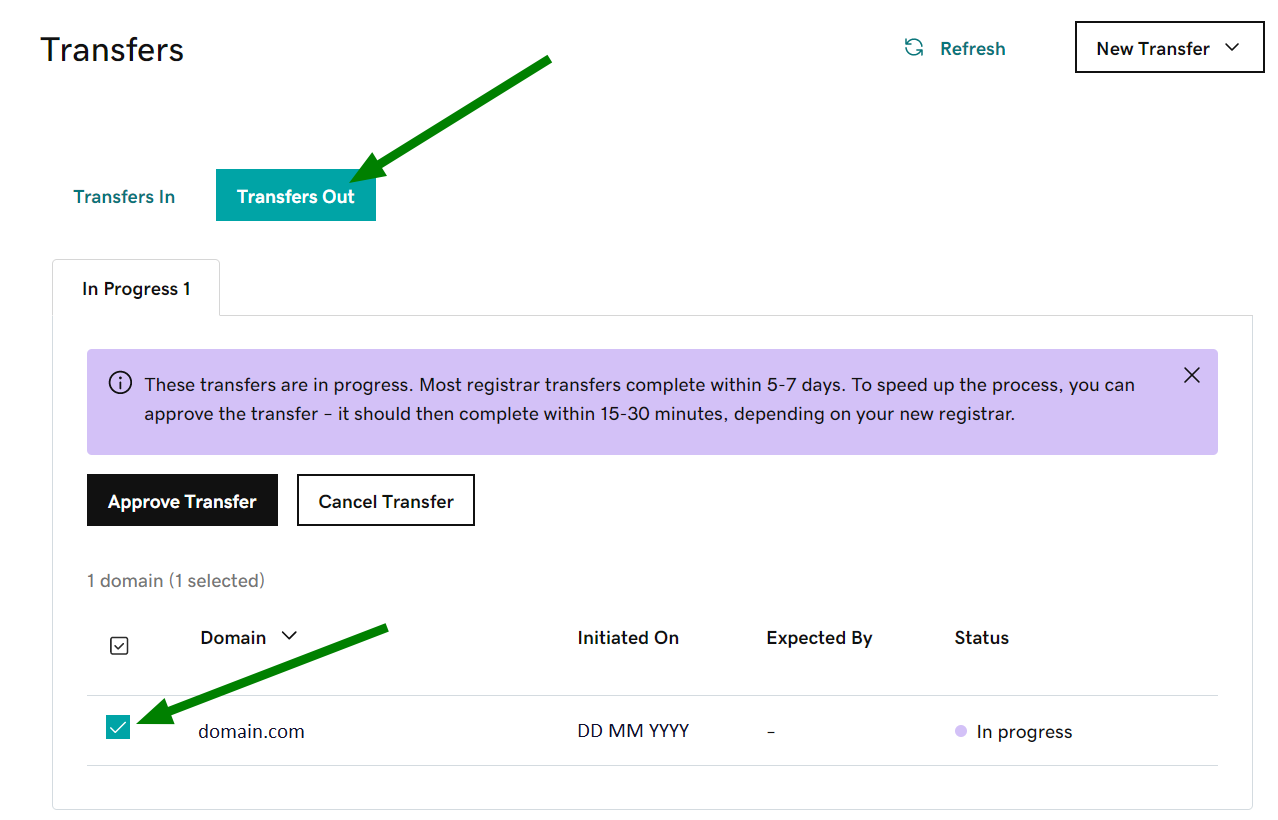This screenshot has width=1278, height=820.
Task: Click the domain.com entry in the table
Action: coord(251,731)
